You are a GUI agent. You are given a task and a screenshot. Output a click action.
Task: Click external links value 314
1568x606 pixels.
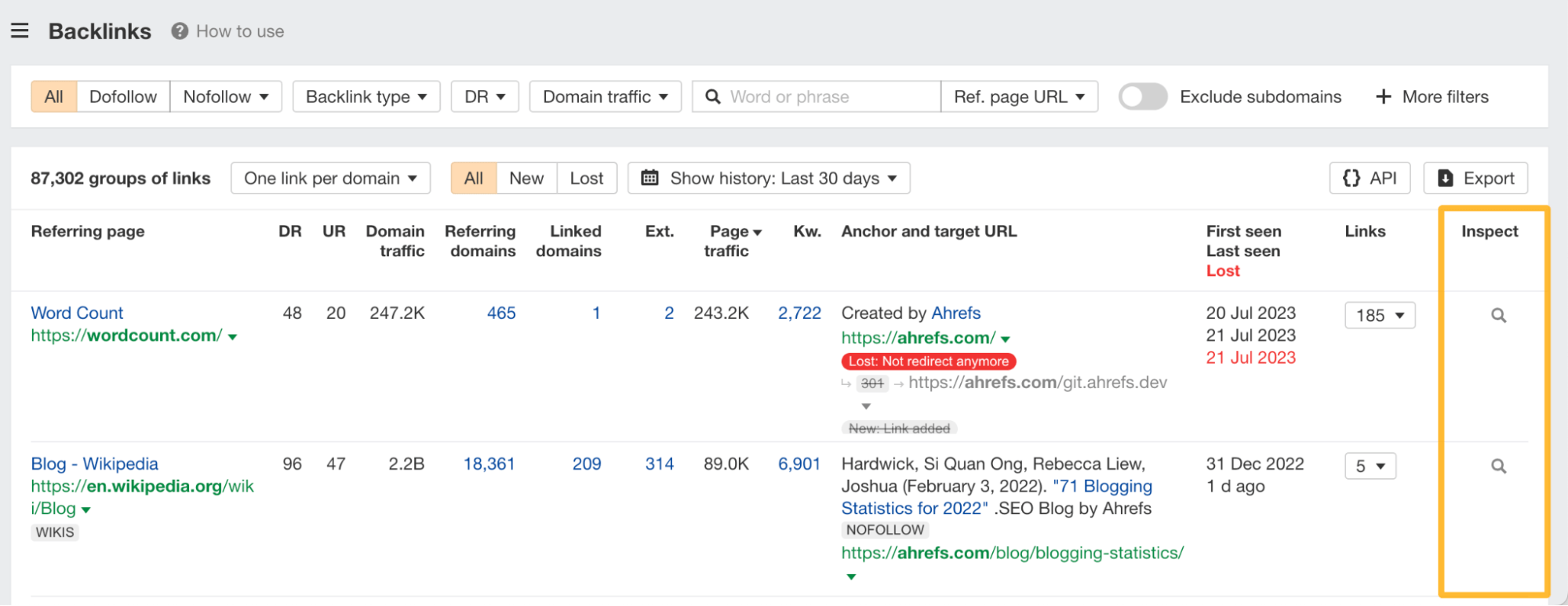coord(660,464)
